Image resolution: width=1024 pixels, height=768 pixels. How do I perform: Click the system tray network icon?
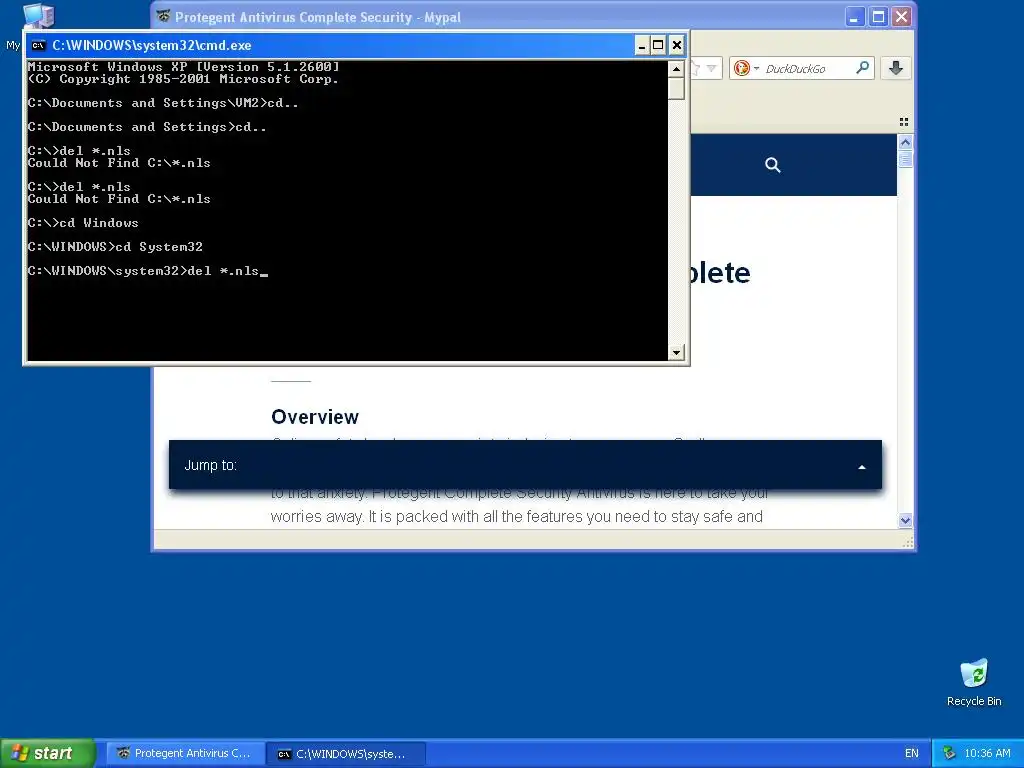pos(949,753)
